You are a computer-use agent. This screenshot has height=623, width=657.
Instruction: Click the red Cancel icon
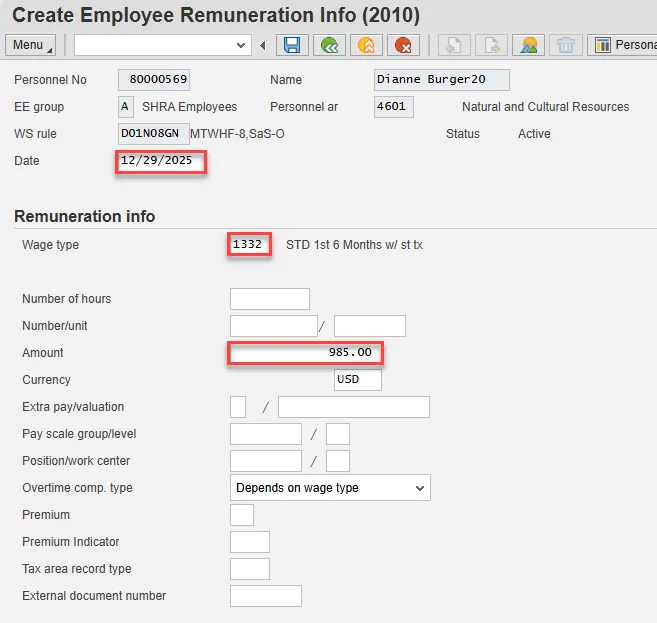click(403, 45)
